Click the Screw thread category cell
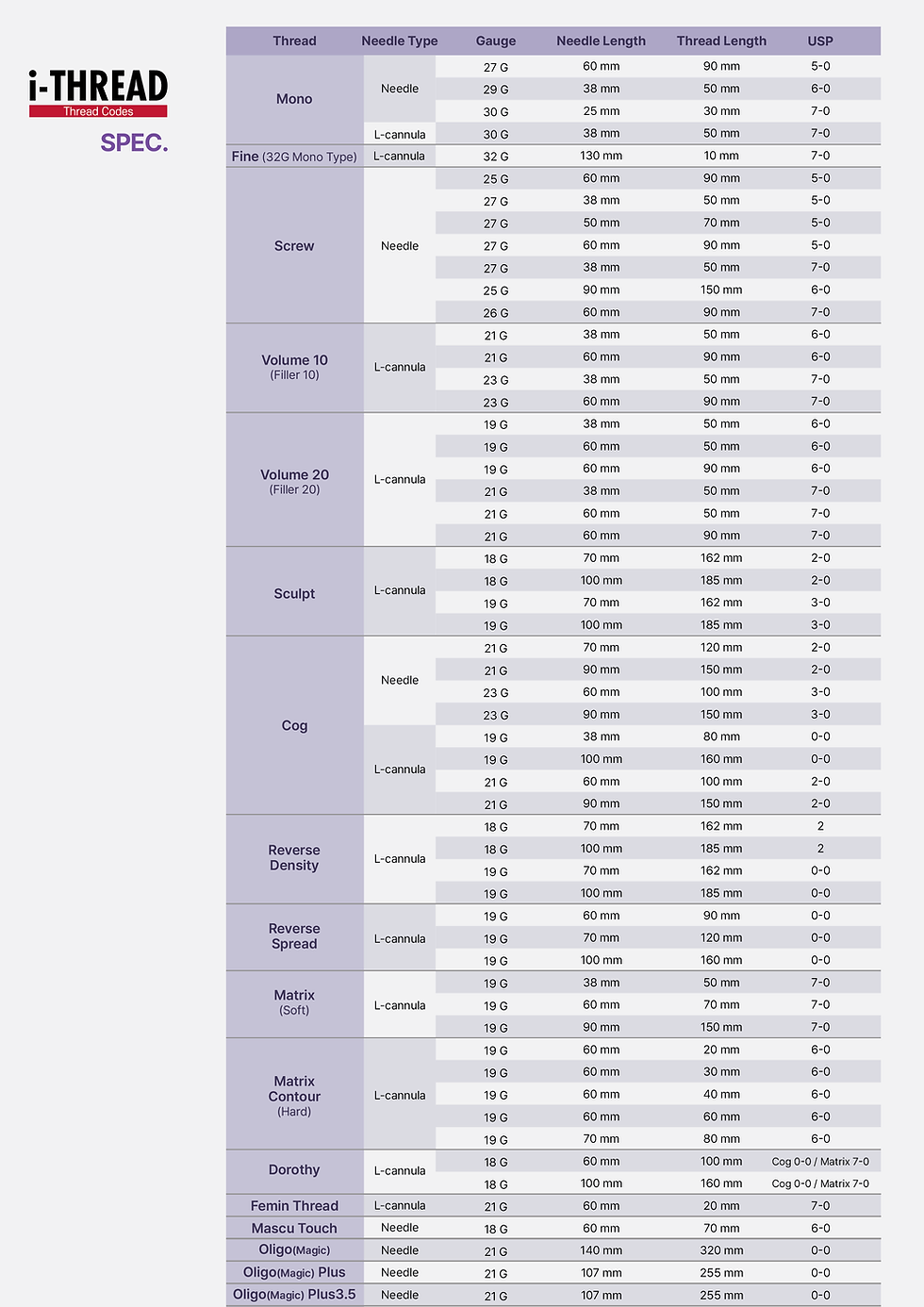The image size is (924, 1307). [294, 245]
